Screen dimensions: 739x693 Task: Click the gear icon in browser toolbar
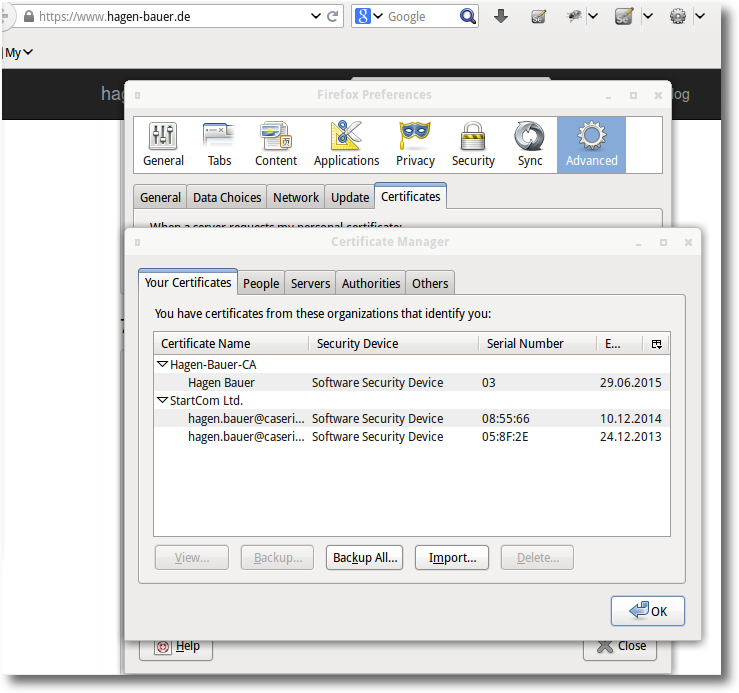tap(678, 16)
